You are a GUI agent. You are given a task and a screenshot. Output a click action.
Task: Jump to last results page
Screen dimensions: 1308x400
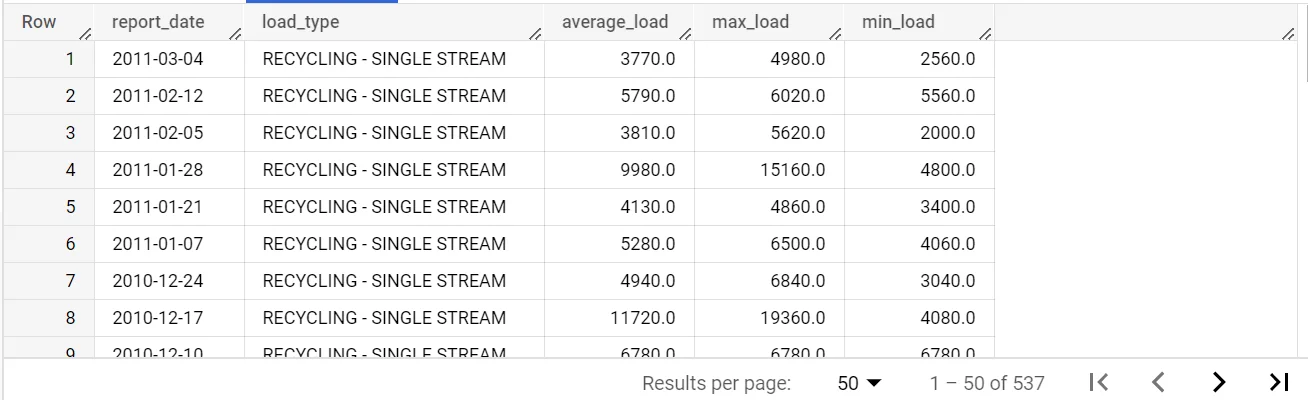tap(1278, 382)
